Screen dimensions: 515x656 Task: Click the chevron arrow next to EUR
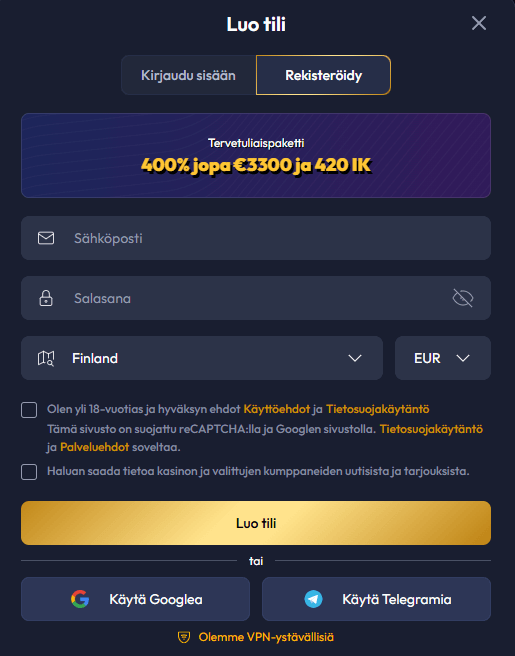(463, 359)
